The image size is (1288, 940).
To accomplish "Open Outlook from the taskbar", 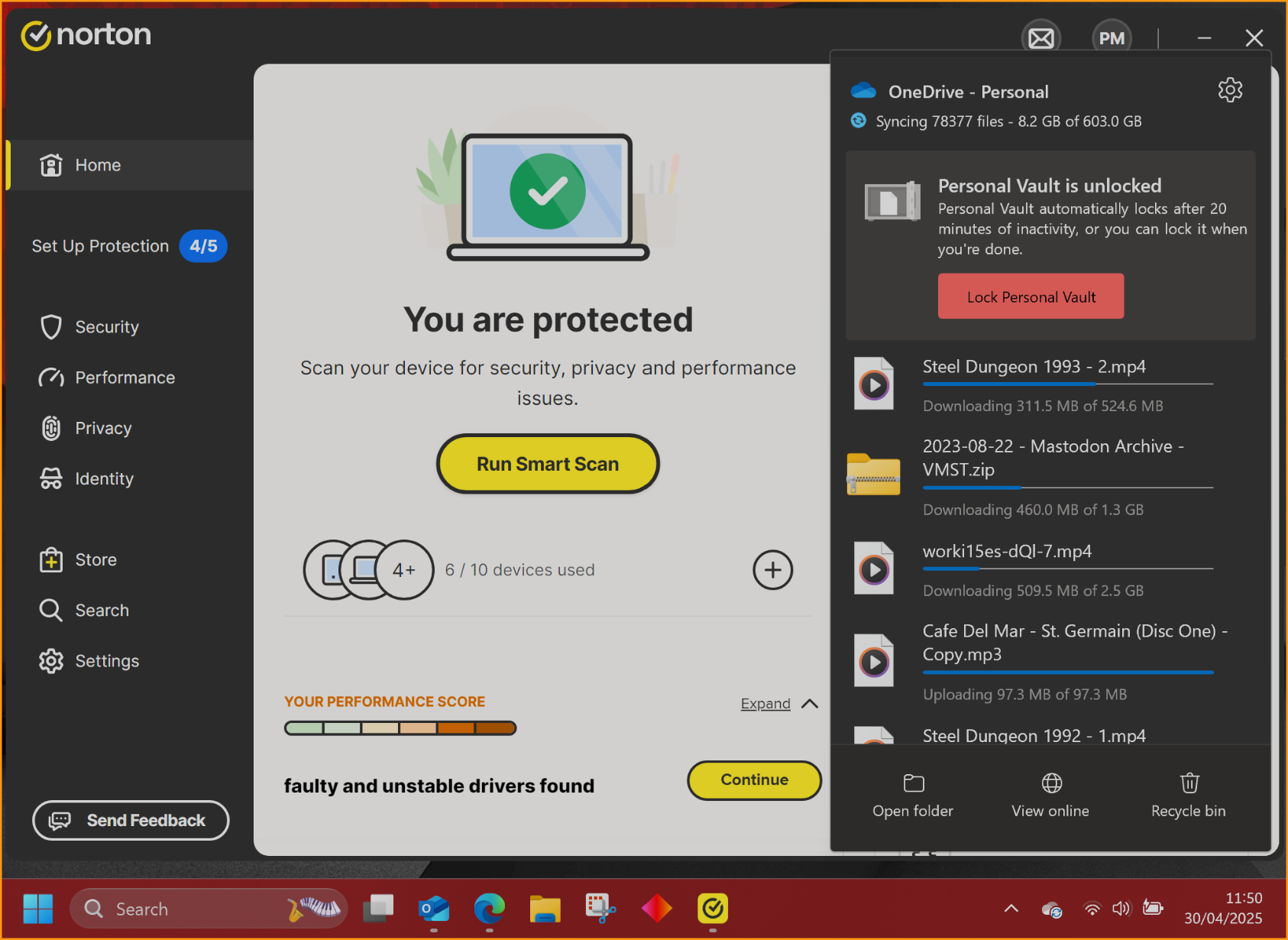I will [434, 909].
